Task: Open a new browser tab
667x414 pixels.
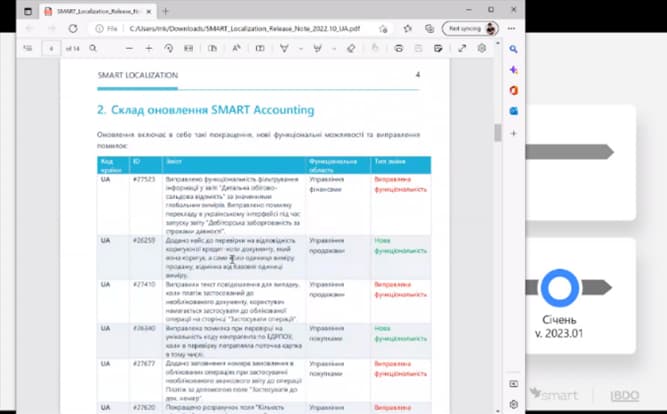Action: [165, 11]
